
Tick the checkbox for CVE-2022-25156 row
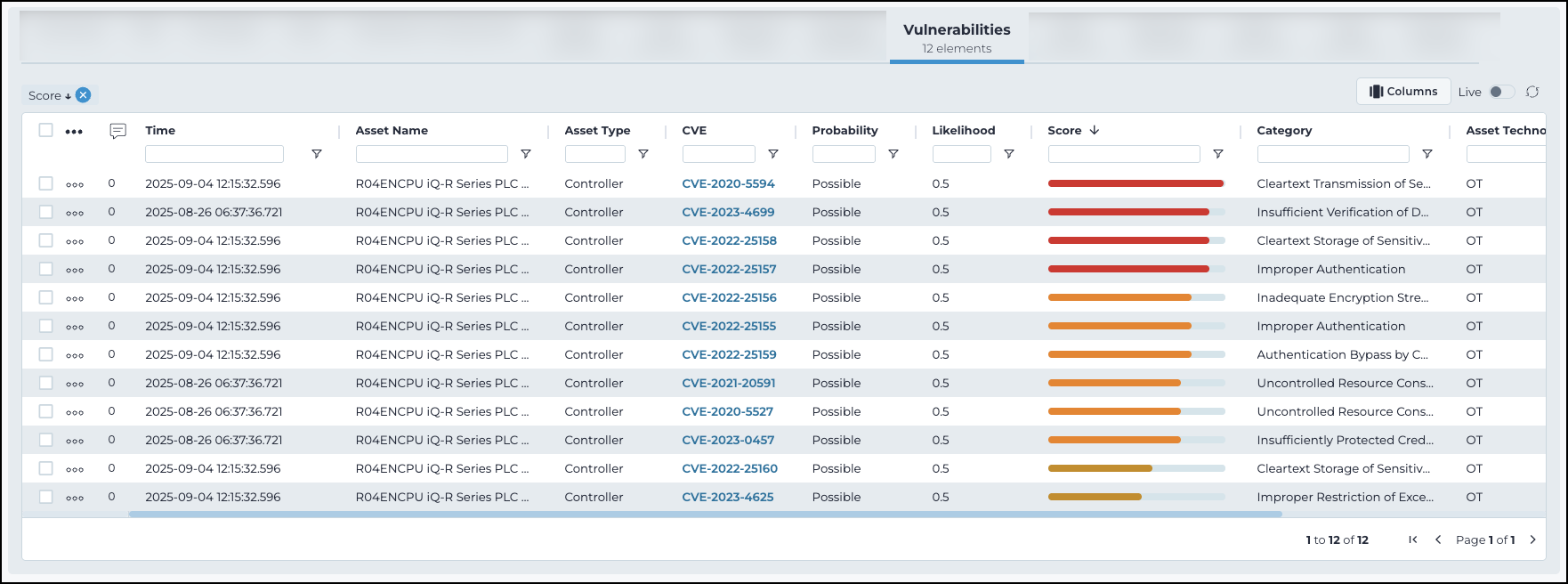(x=46, y=297)
